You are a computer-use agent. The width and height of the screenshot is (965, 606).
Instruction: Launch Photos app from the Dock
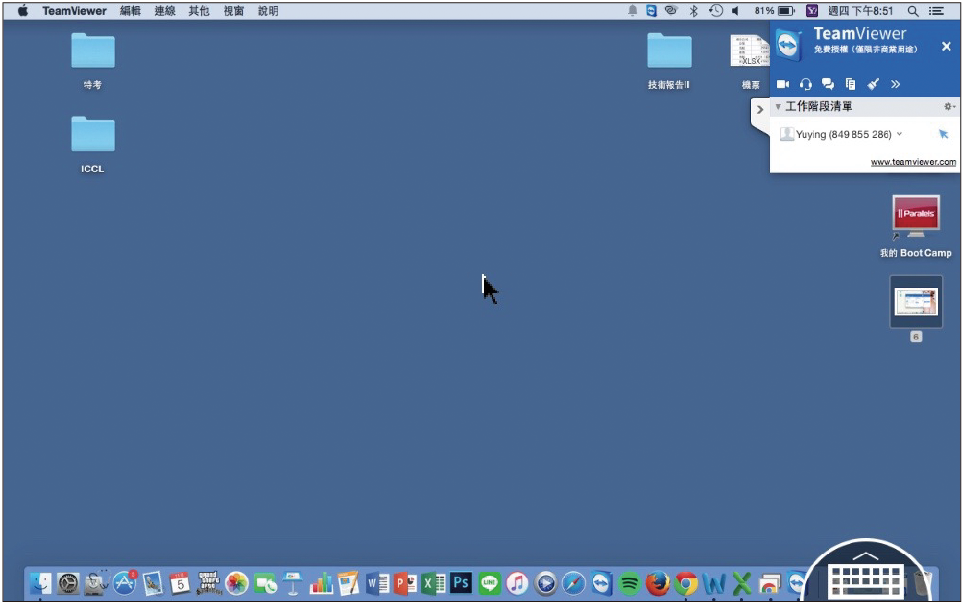pos(236,583)
